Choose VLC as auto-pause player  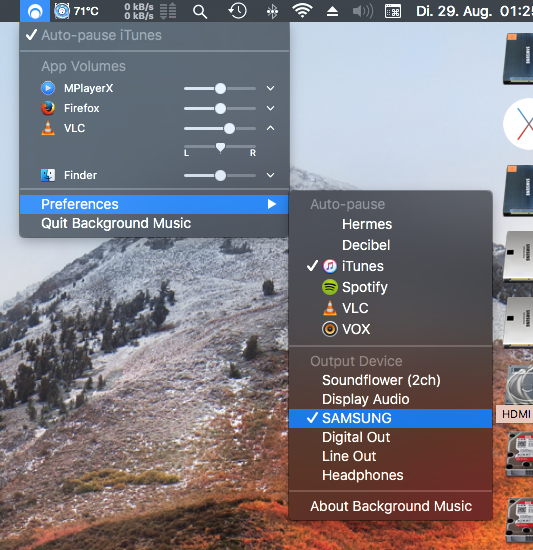click(x=391, y=308)
